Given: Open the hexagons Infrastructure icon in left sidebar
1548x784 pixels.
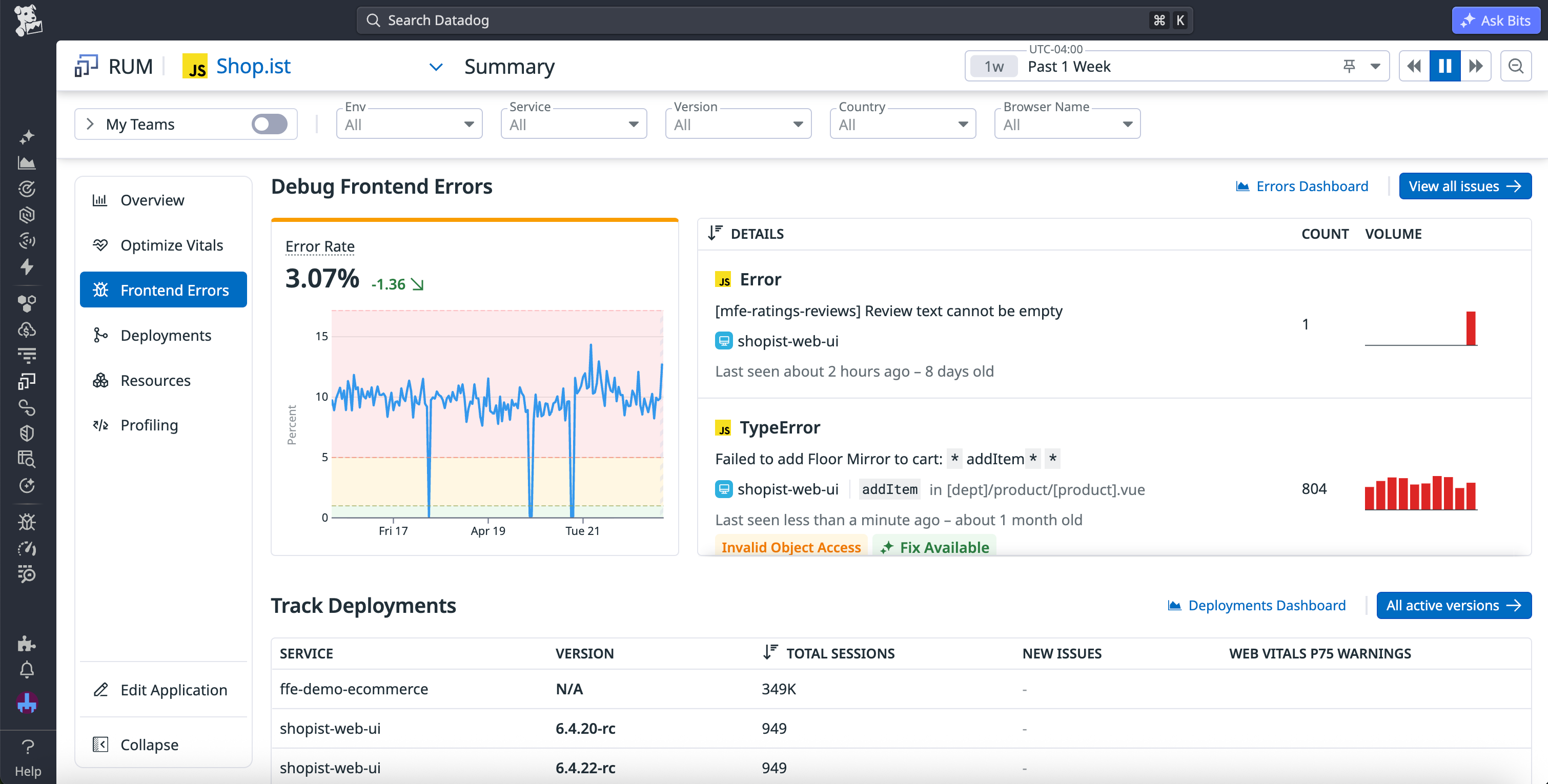Looking at the screenshot, I should click(x=27, y=303).
